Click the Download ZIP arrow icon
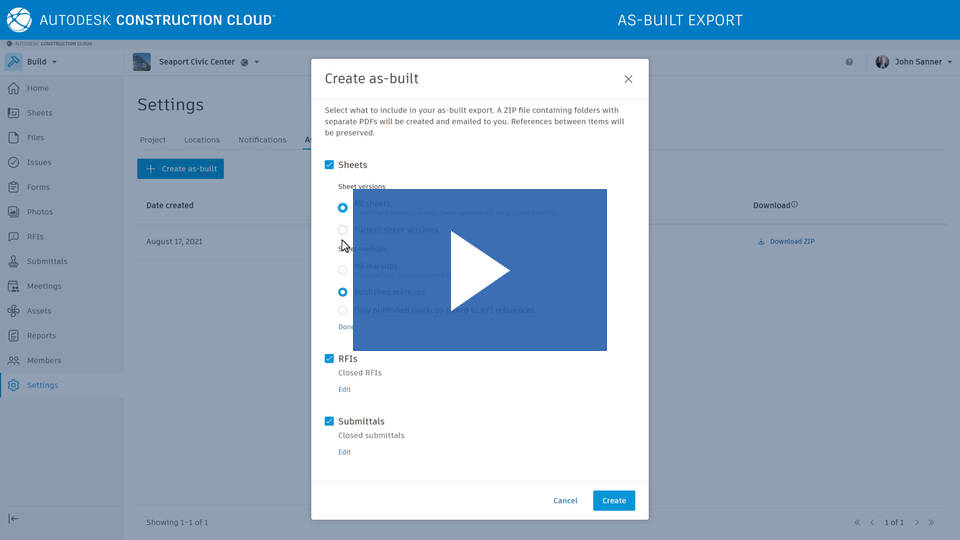The image size is (960, 540). pyautogui.click(x=761, y=241)
